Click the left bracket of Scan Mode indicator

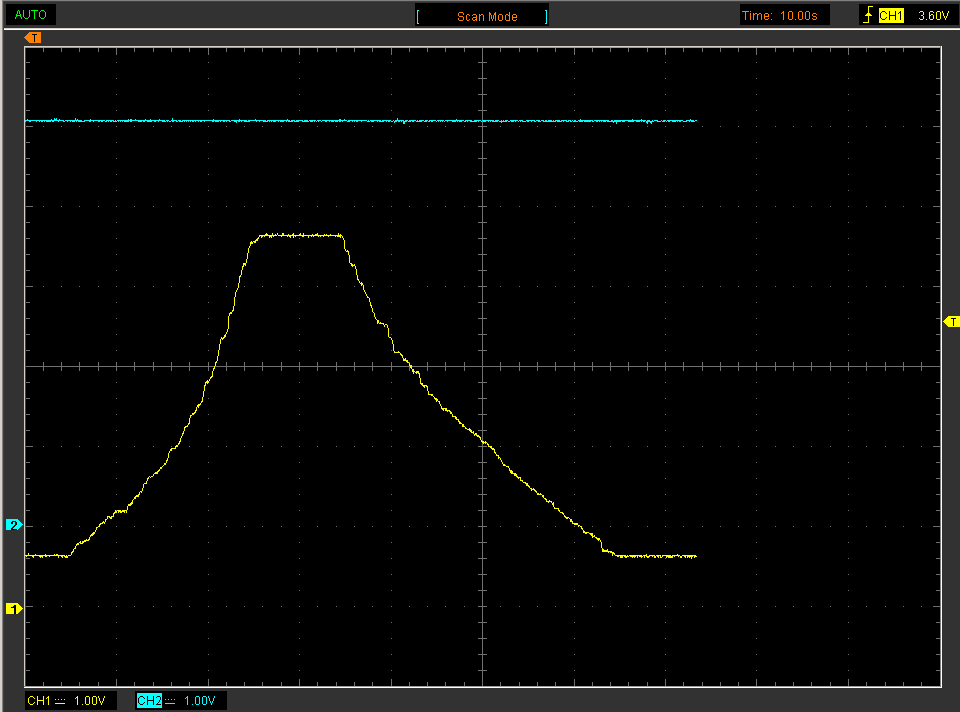tap(418, 17)
